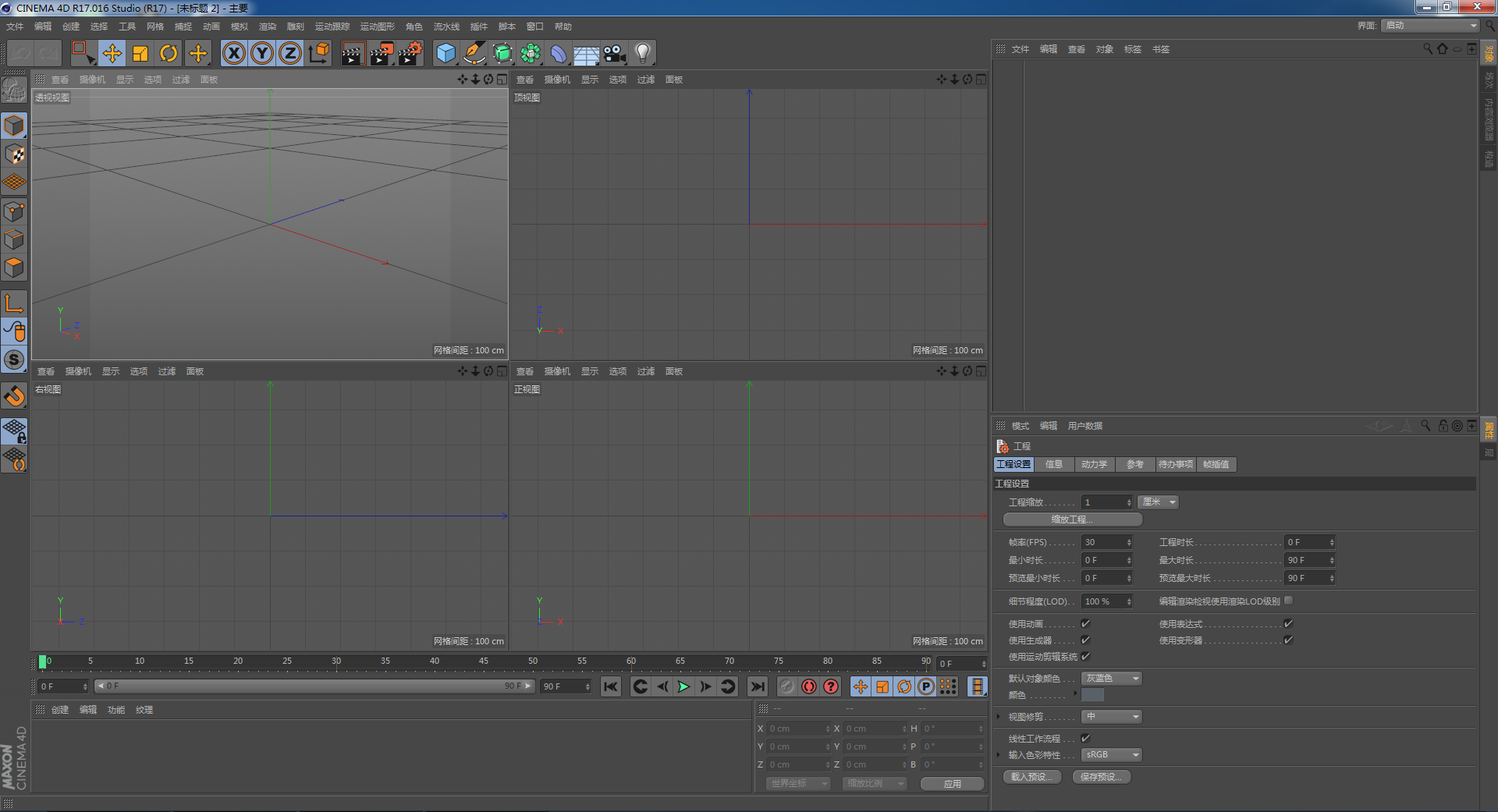Add a Cube primitive object
Screen dimensions: 1498x812
click(446, 53)
